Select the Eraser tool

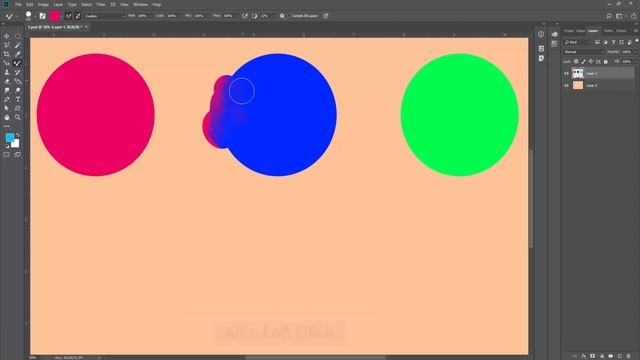click(x=7, y=81)
